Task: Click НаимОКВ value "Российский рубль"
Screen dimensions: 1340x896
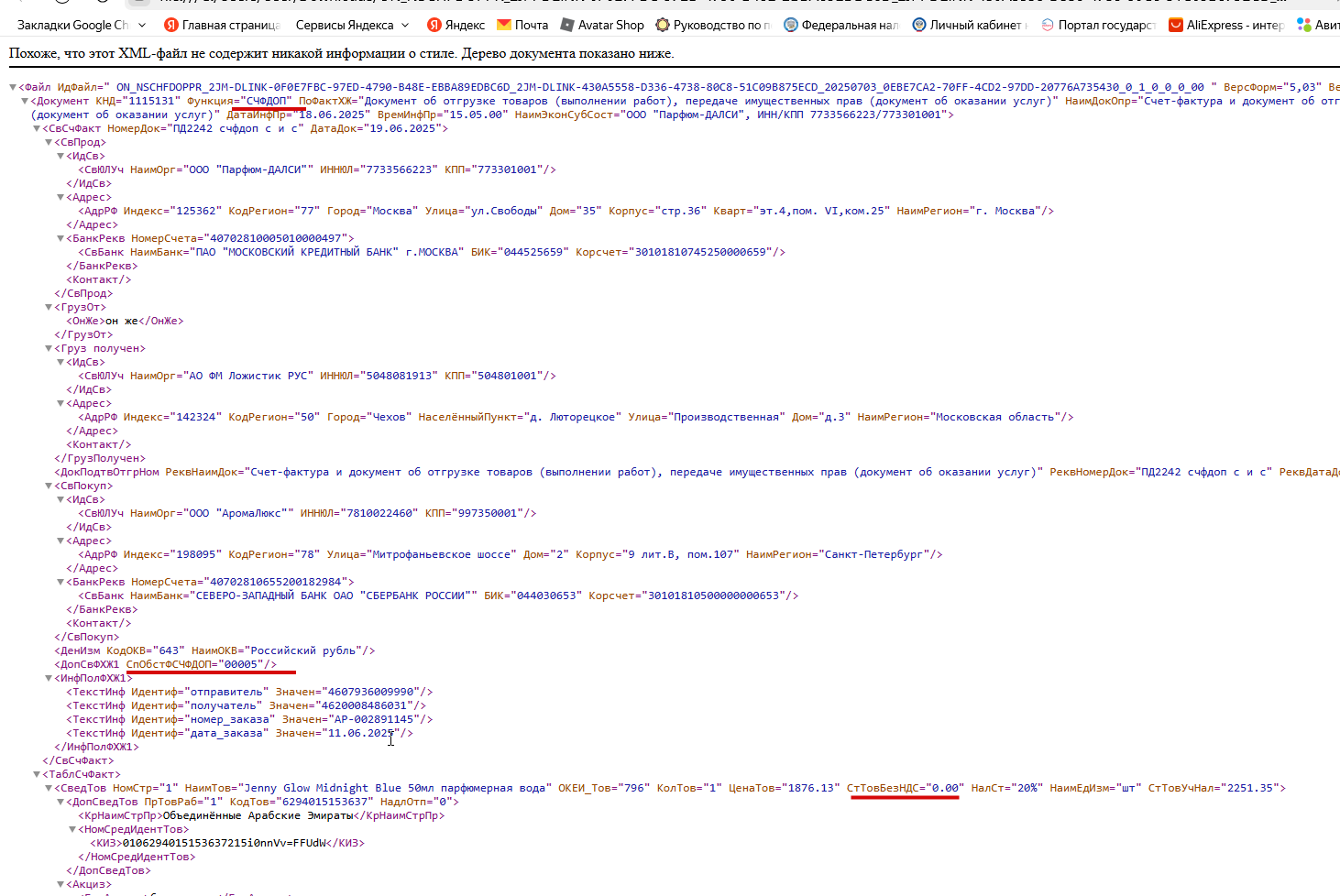Action: pos(303,651)
